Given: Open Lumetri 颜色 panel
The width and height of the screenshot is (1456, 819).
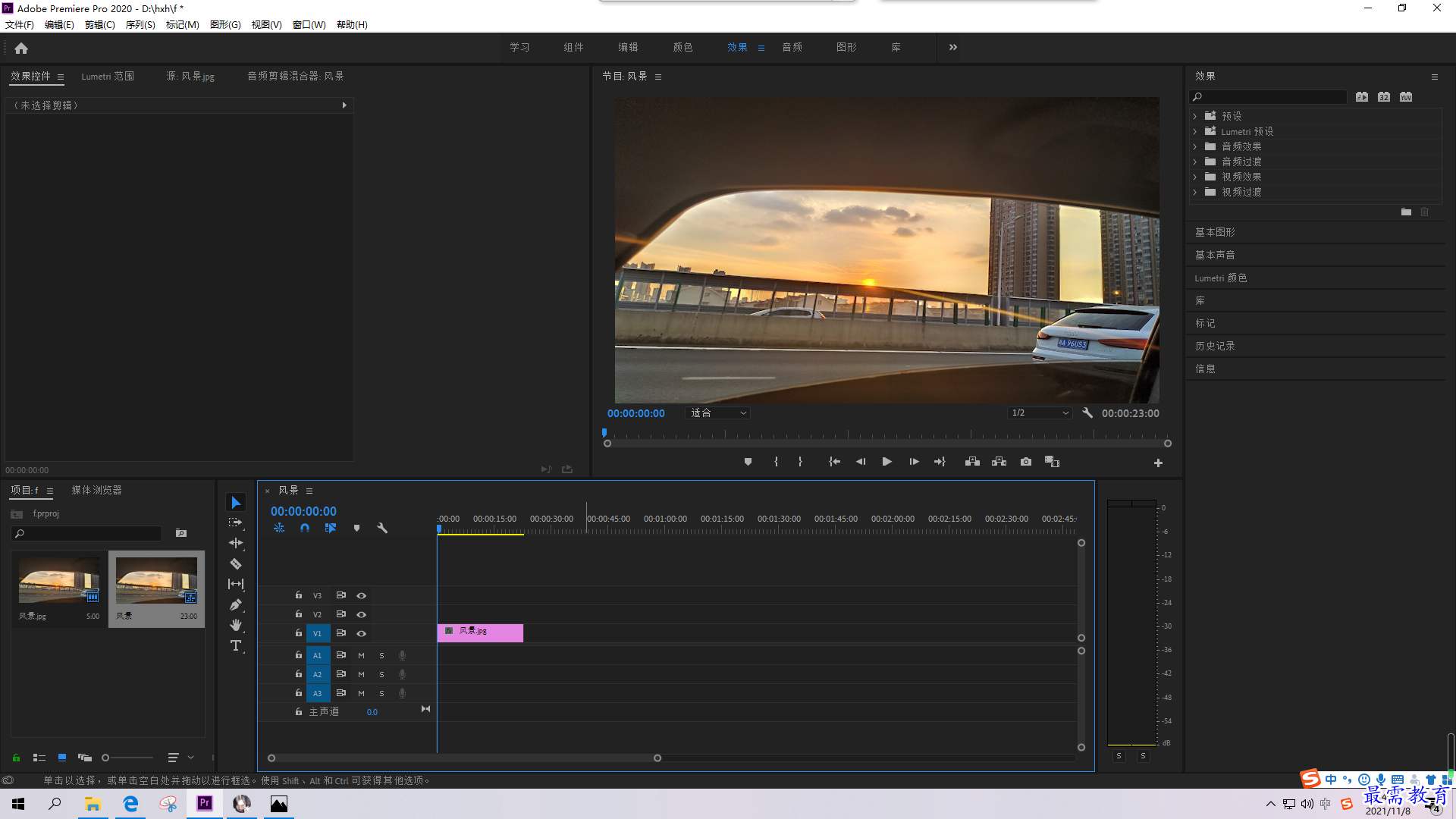Looking at the screenshot, I should tap(1221, 278).
